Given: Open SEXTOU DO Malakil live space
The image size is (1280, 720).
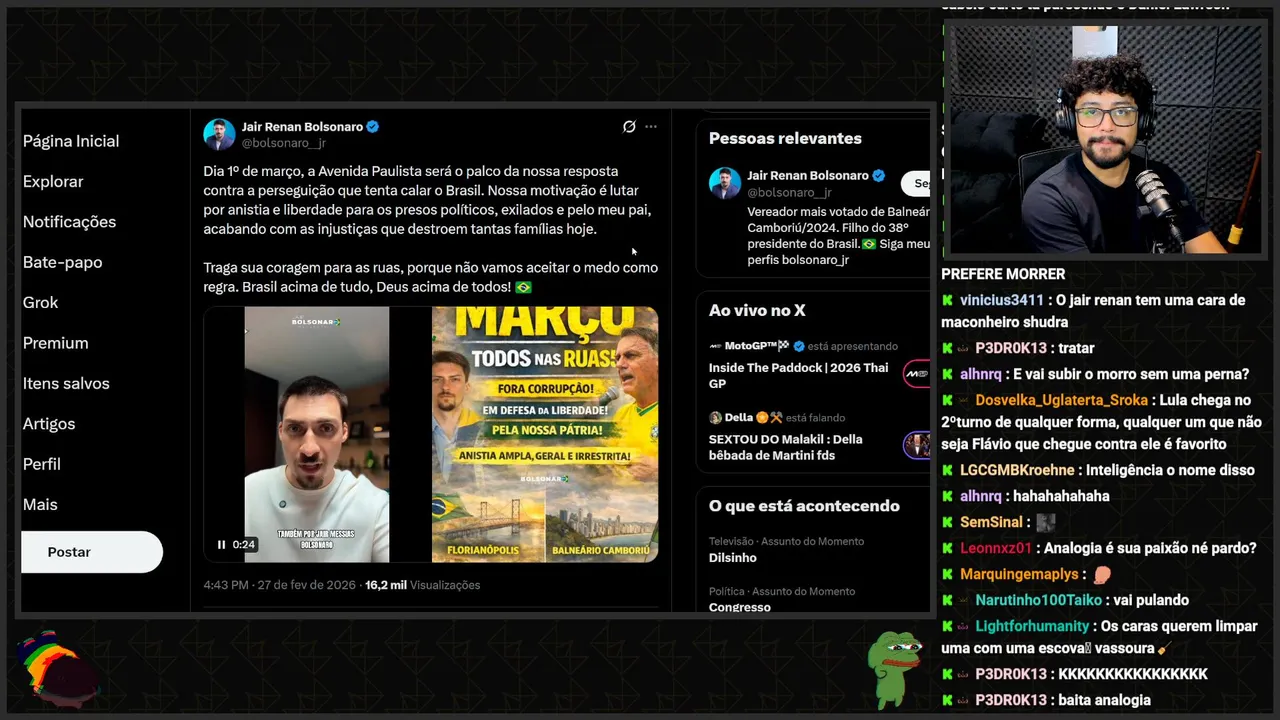Looking at the screenshot, I should [x=786, y=447].
